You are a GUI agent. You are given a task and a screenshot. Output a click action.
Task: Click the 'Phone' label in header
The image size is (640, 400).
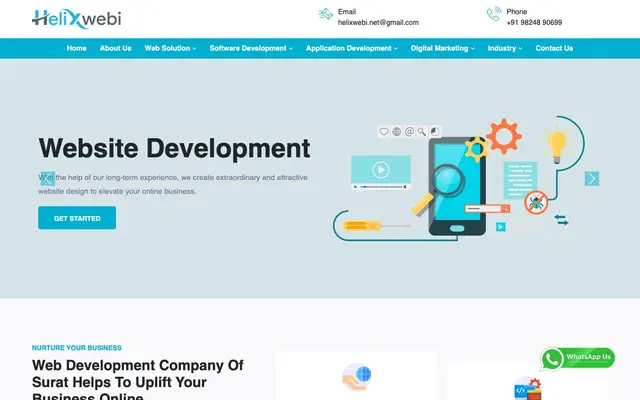pyautogui.click(x=516, y=12)
